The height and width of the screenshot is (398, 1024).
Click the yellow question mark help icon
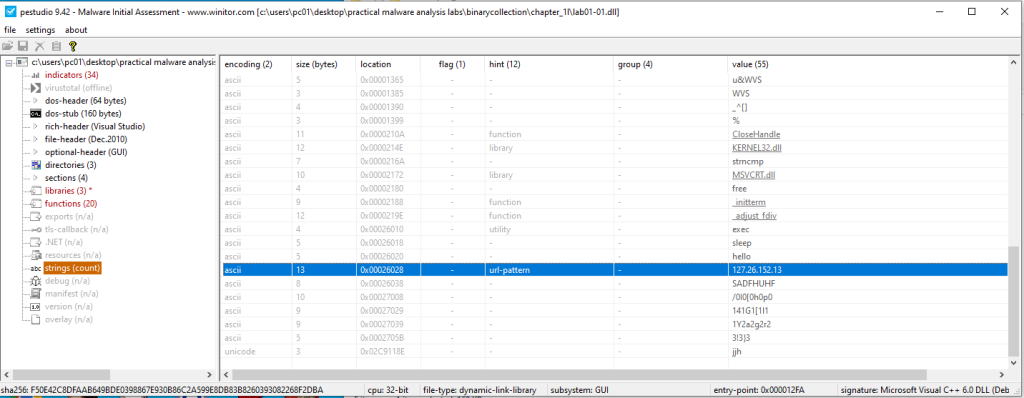(x=72, y=46)
